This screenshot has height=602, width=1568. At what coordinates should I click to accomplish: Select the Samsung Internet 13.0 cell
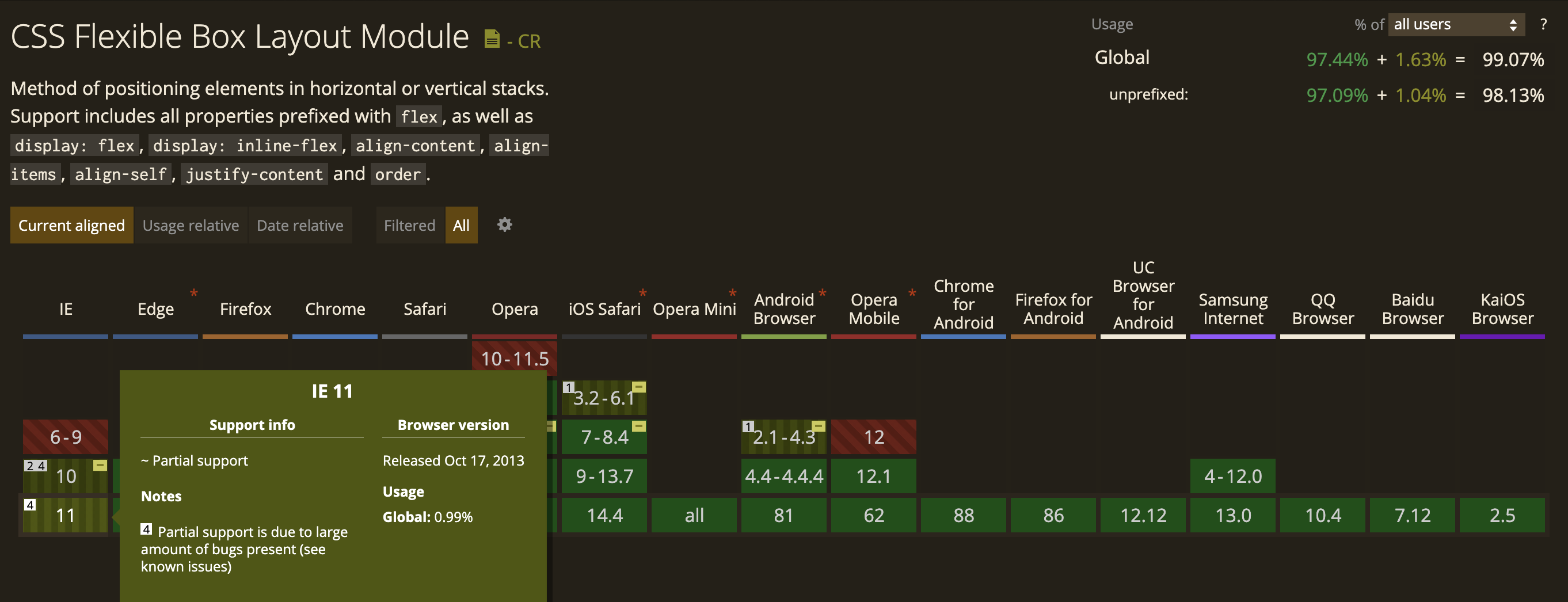coord(1233,516)
